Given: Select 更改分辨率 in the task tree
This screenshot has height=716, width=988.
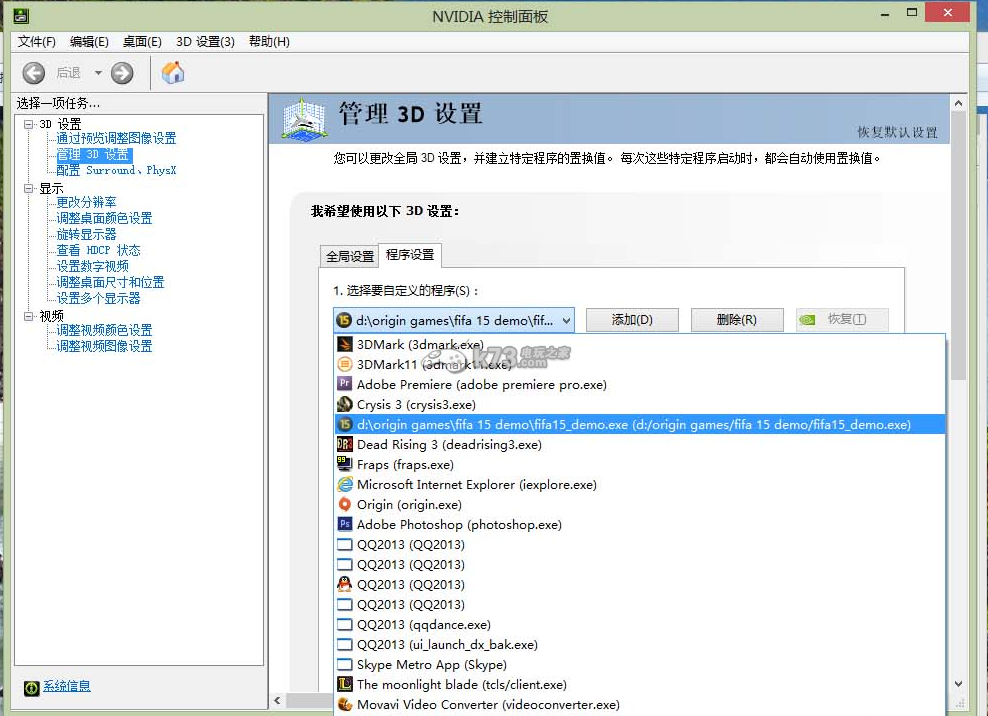Looking at the screenshot, I should (86, 202).
